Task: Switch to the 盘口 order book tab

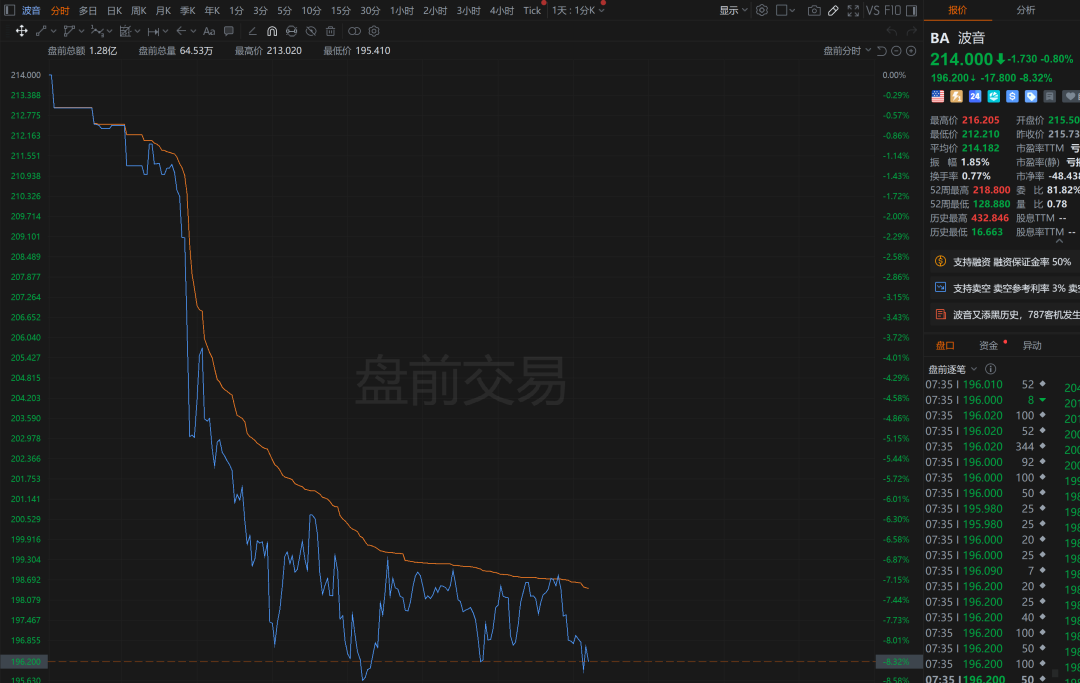Action: click(x=945, y=346)
